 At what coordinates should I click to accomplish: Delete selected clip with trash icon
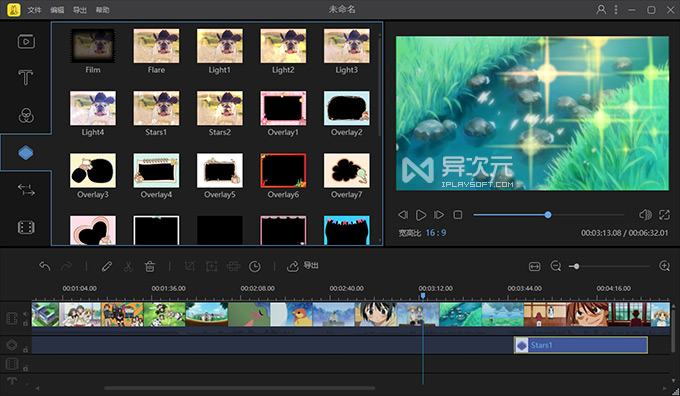150,266
